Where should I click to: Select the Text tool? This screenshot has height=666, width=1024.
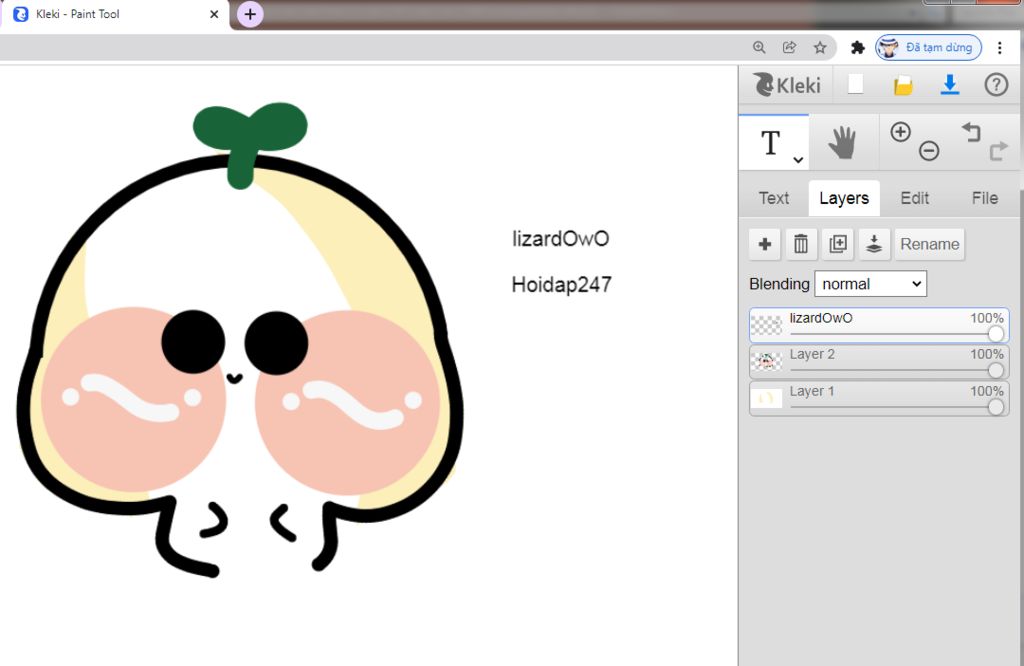click(x=771, y=143)
